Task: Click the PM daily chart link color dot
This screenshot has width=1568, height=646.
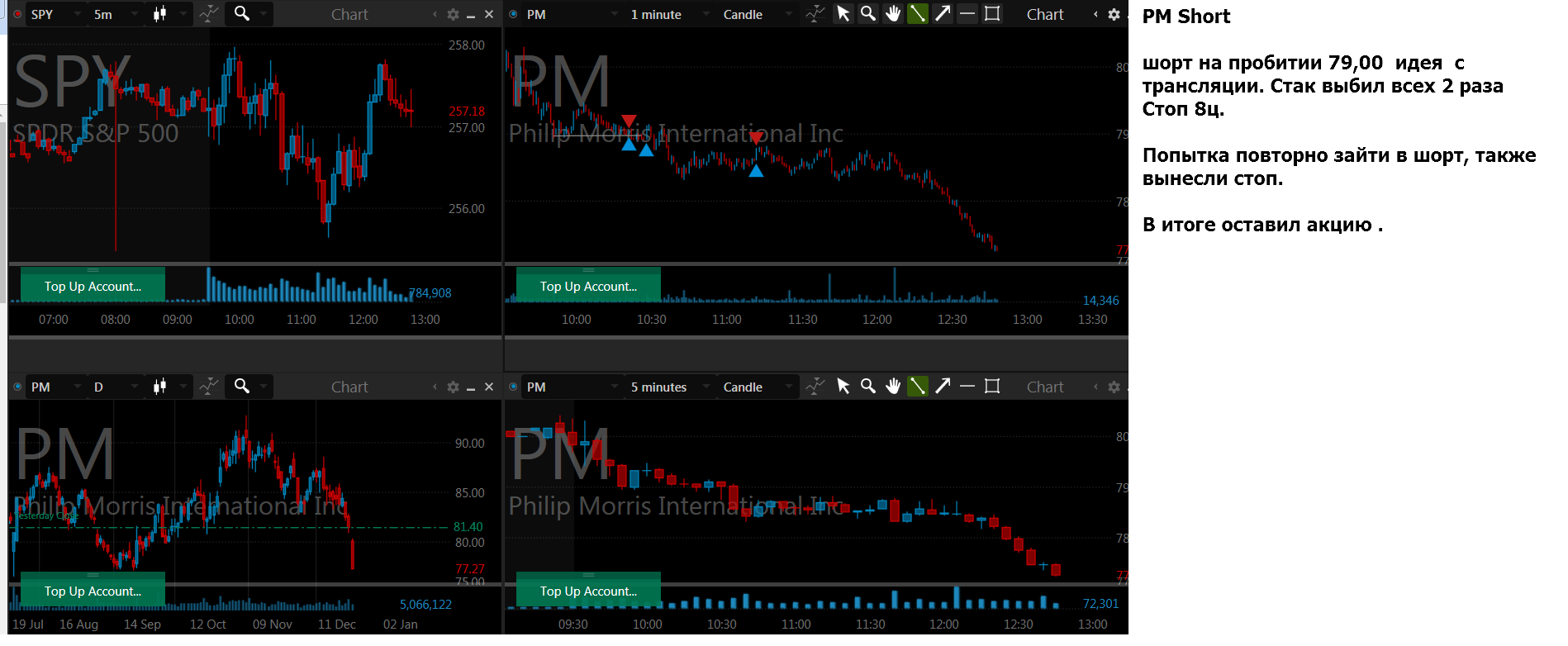Action: (x=17, y=387)
